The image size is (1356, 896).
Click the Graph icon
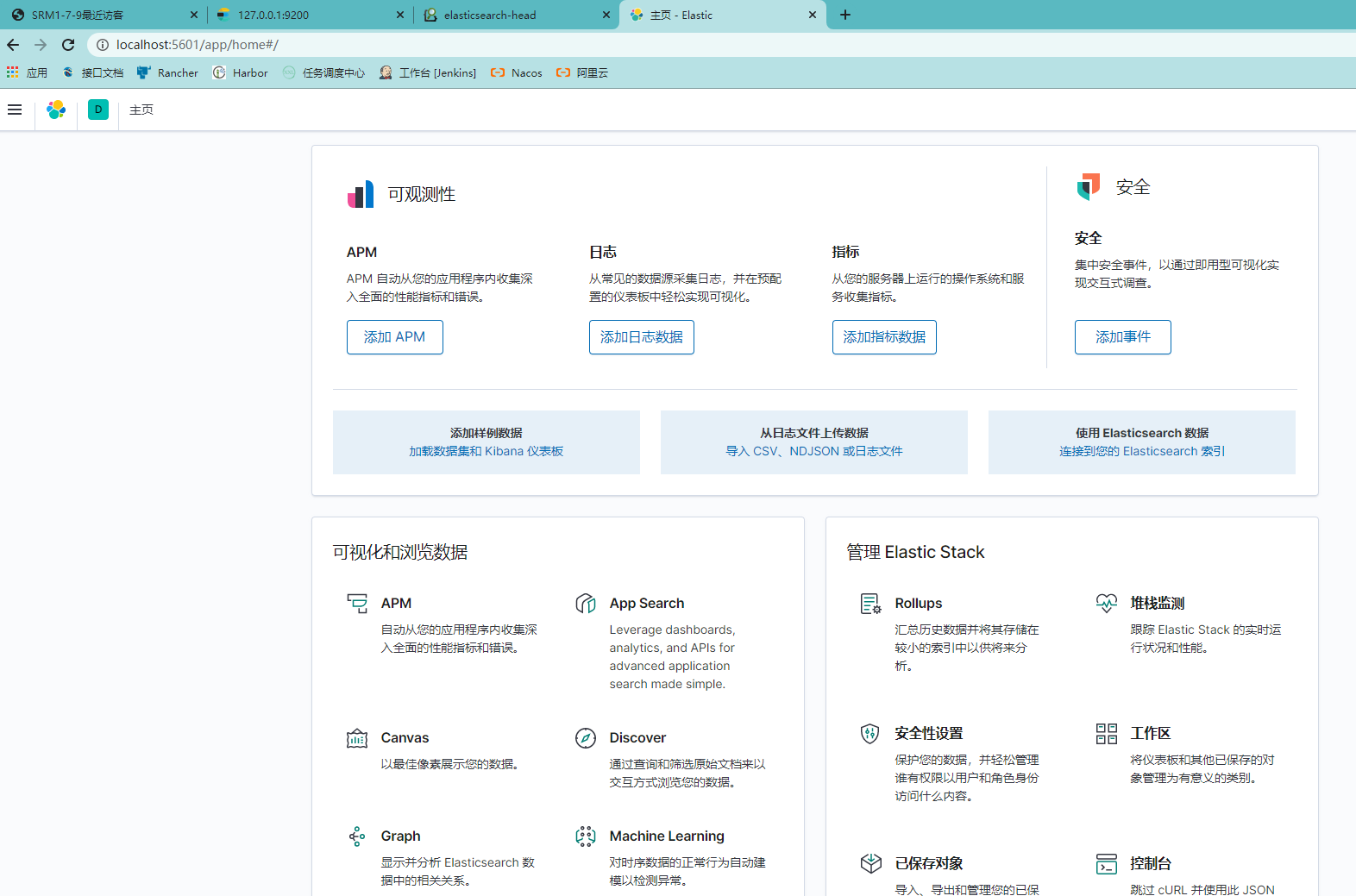pyautogui.click(x=357, y=836)
